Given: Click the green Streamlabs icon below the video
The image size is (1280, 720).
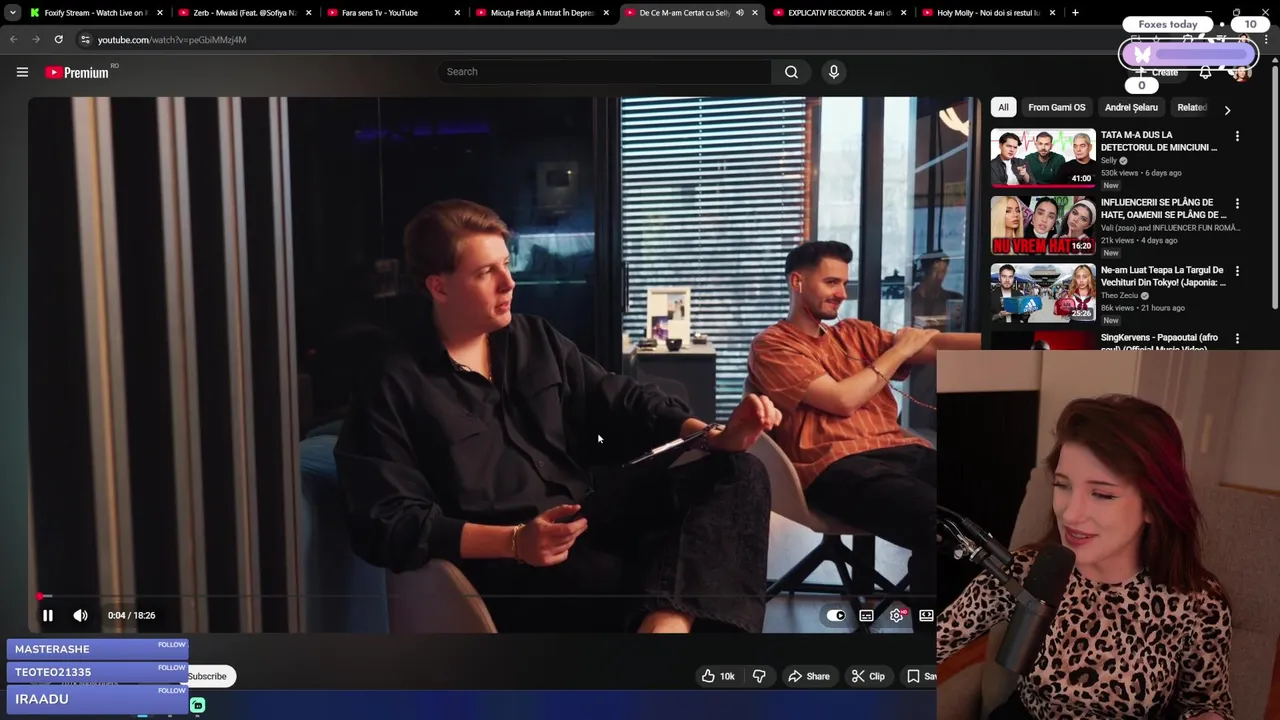Looking at the screenshot, I should (198, 705).
